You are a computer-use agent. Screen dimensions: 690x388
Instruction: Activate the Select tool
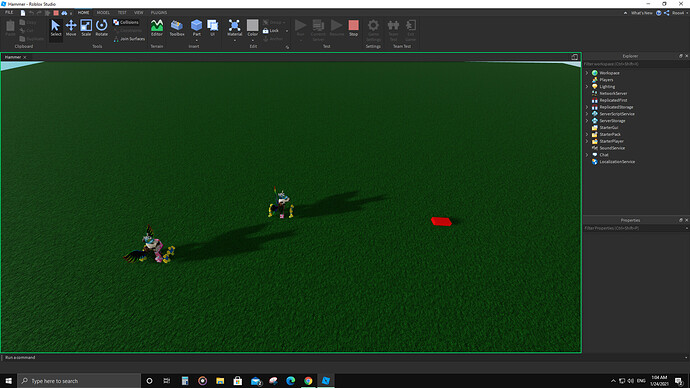coord(55,28)
